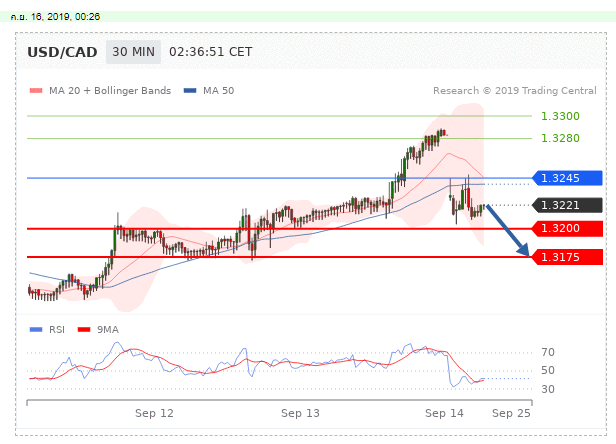Viewport: 616px width, 444px height.
Task: Click the 9MA red legend swatch
Action: click(84, 330)
